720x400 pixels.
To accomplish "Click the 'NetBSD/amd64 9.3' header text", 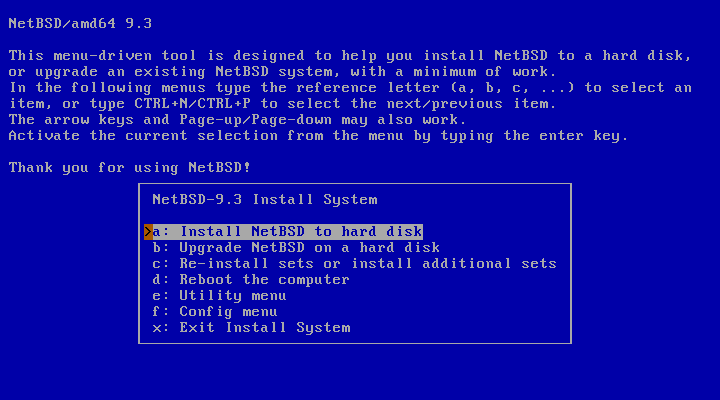I will coord(80,24).
